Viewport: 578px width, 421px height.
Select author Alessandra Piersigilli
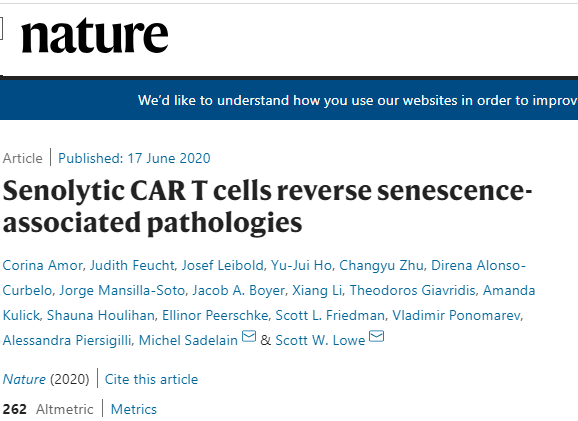pos(67,340)
